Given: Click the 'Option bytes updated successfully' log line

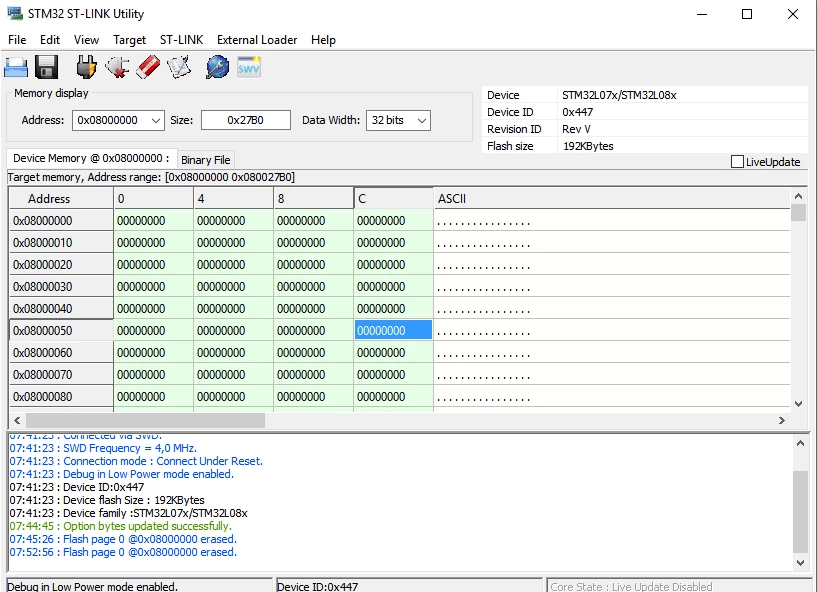Looking at the screenshot, I should pyautogui.click(x=121, y=526).
